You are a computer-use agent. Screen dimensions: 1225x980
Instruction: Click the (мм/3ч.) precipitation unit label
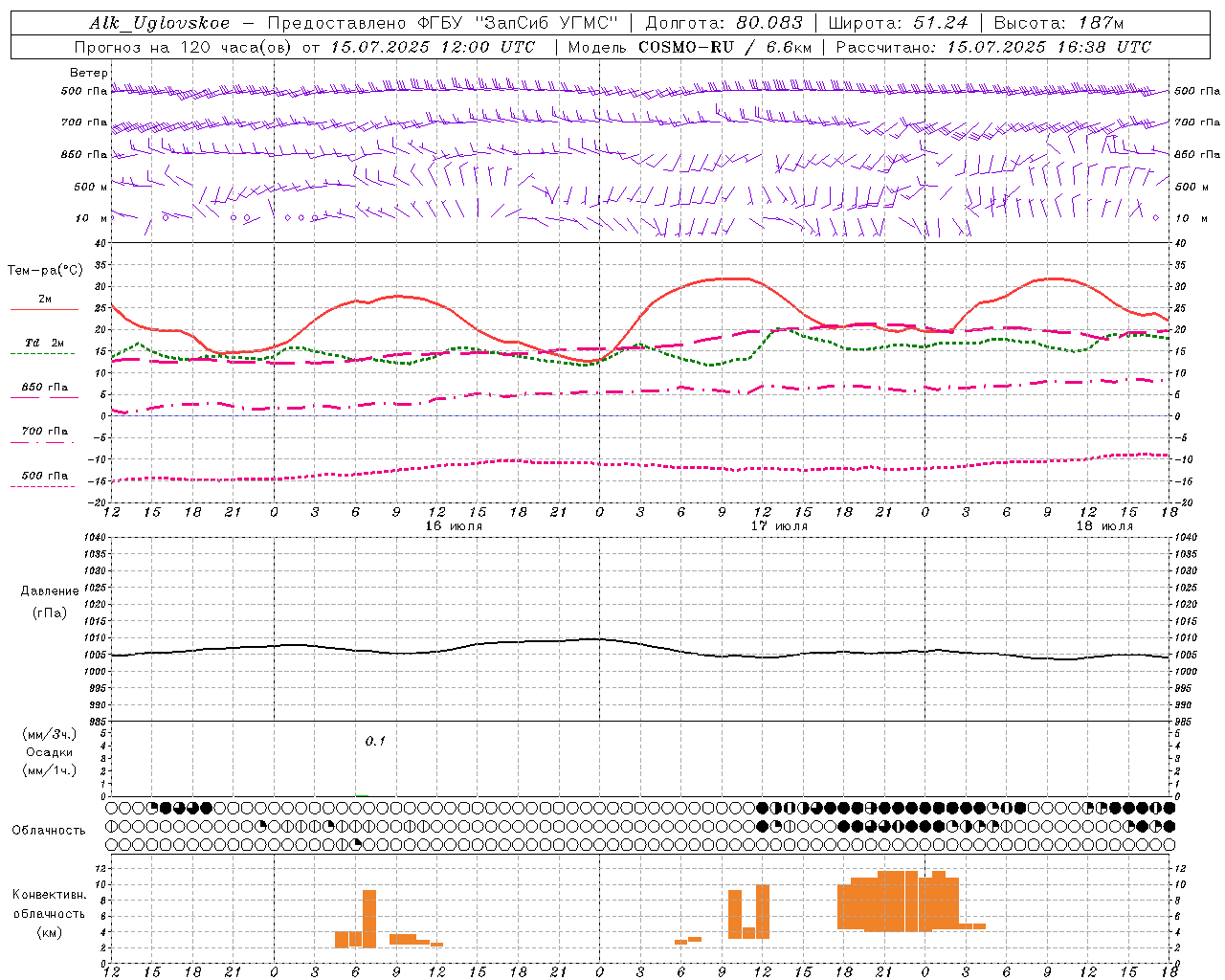coord(50,734)
